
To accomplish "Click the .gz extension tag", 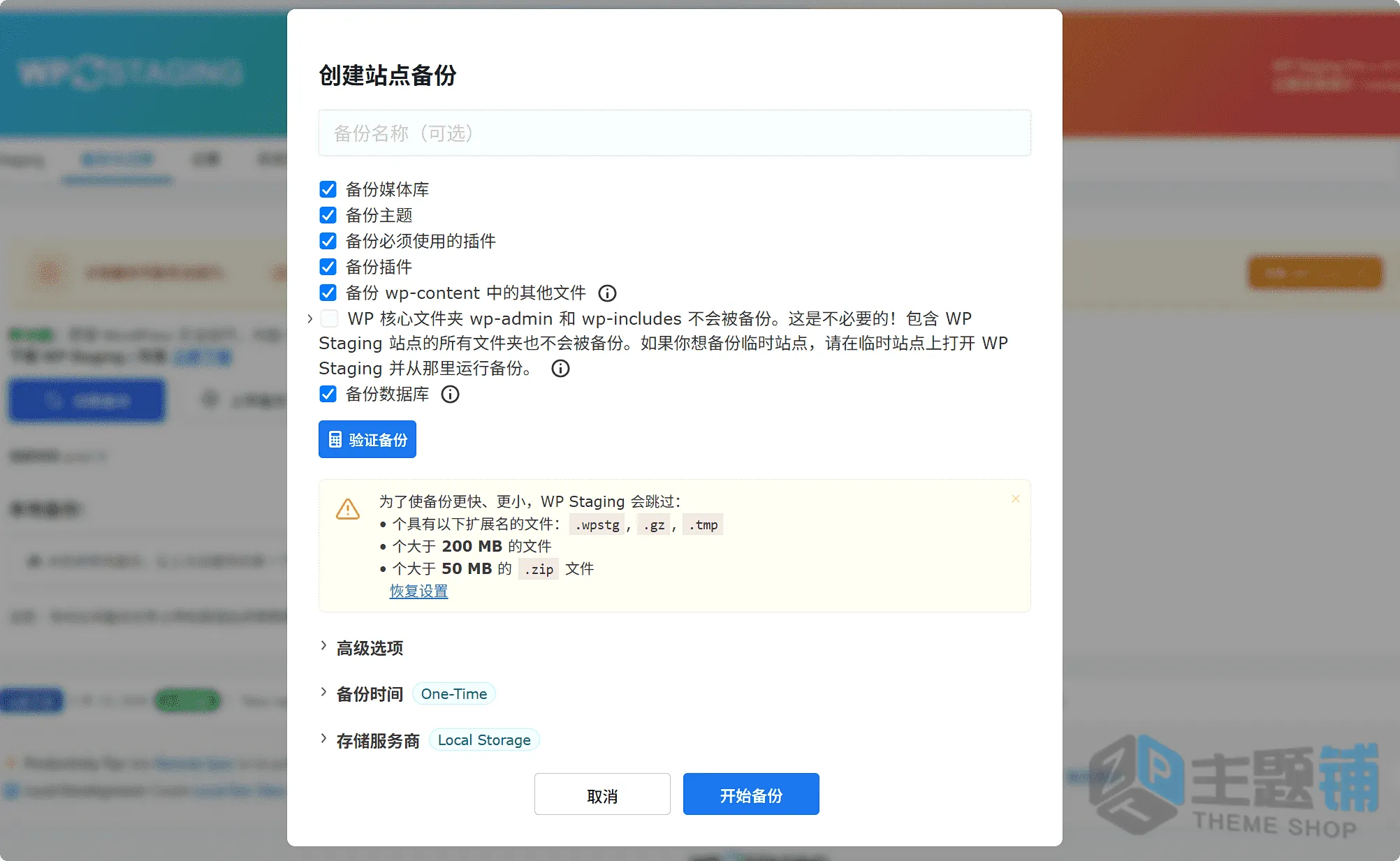I will point(654,524).
